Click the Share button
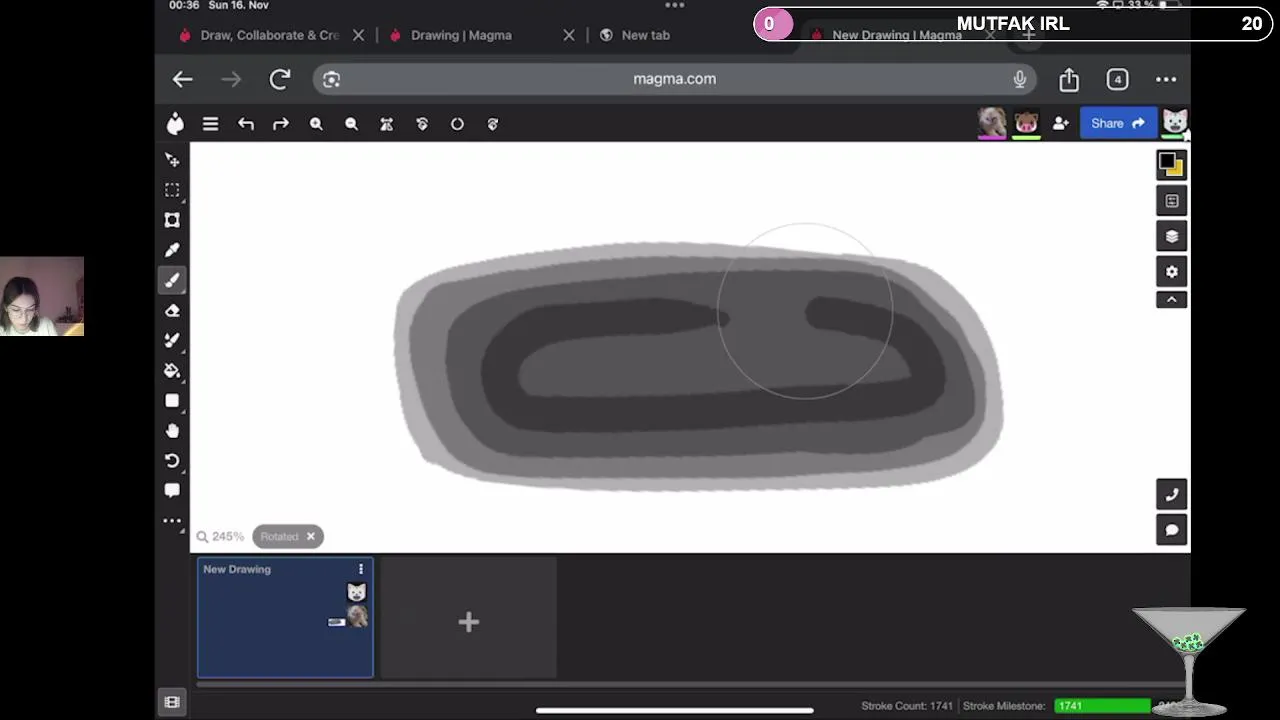The width and height of the screenshot is (1280, 720). [1118, 123]
